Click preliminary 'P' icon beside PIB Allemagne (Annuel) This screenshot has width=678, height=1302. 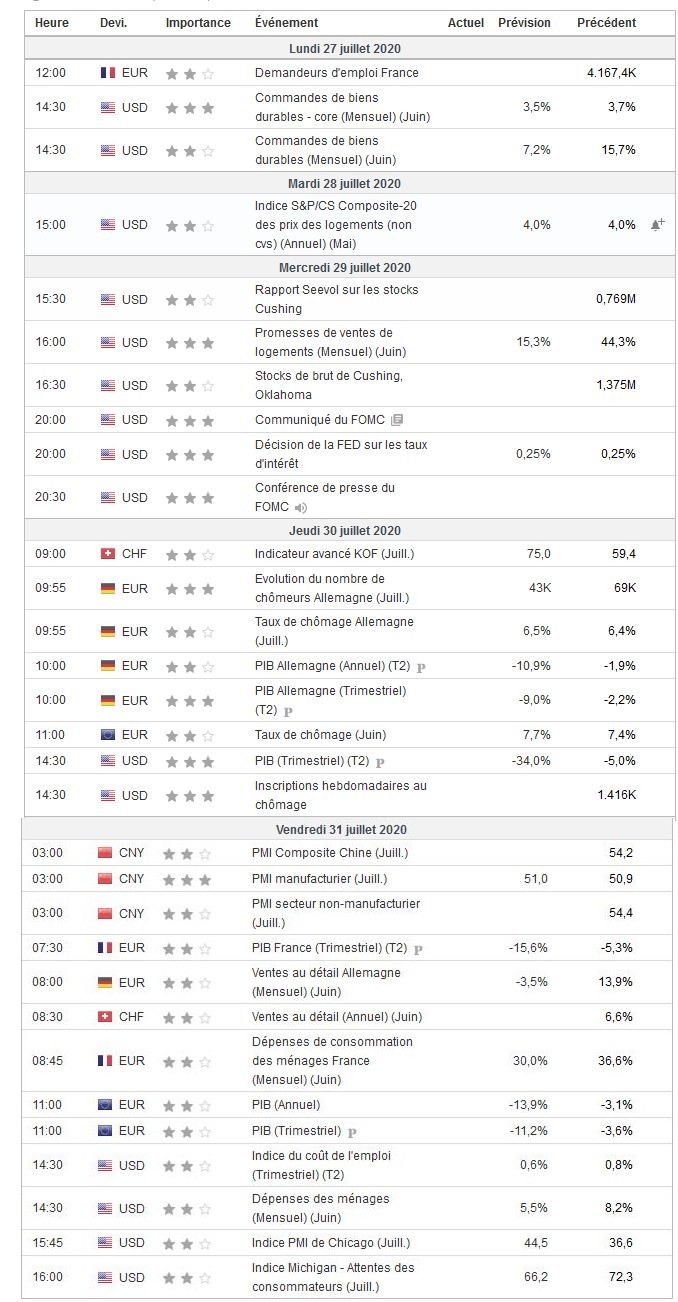[421, 667]
